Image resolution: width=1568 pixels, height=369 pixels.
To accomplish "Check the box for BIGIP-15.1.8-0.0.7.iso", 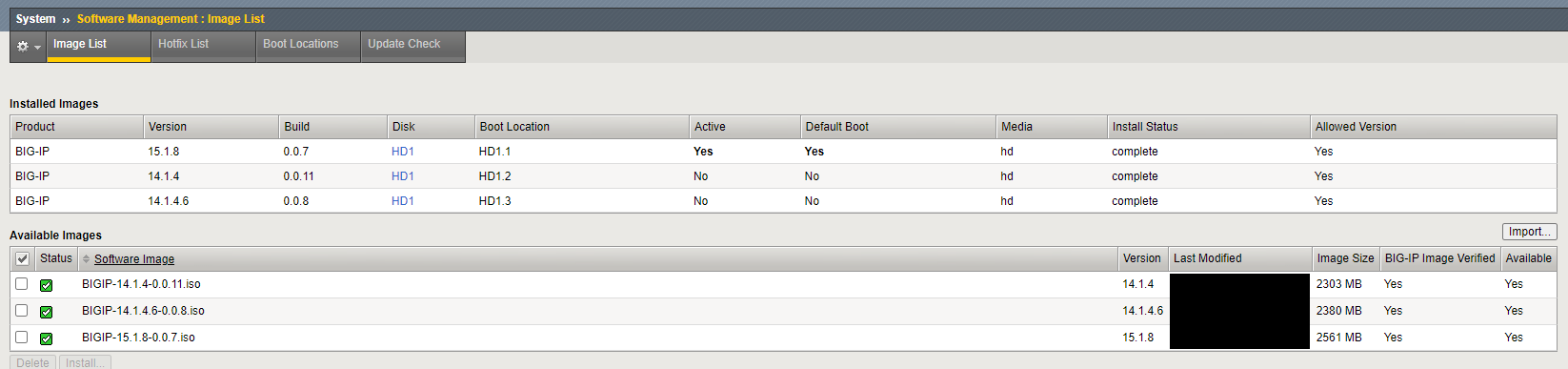I will pos(22,338).
